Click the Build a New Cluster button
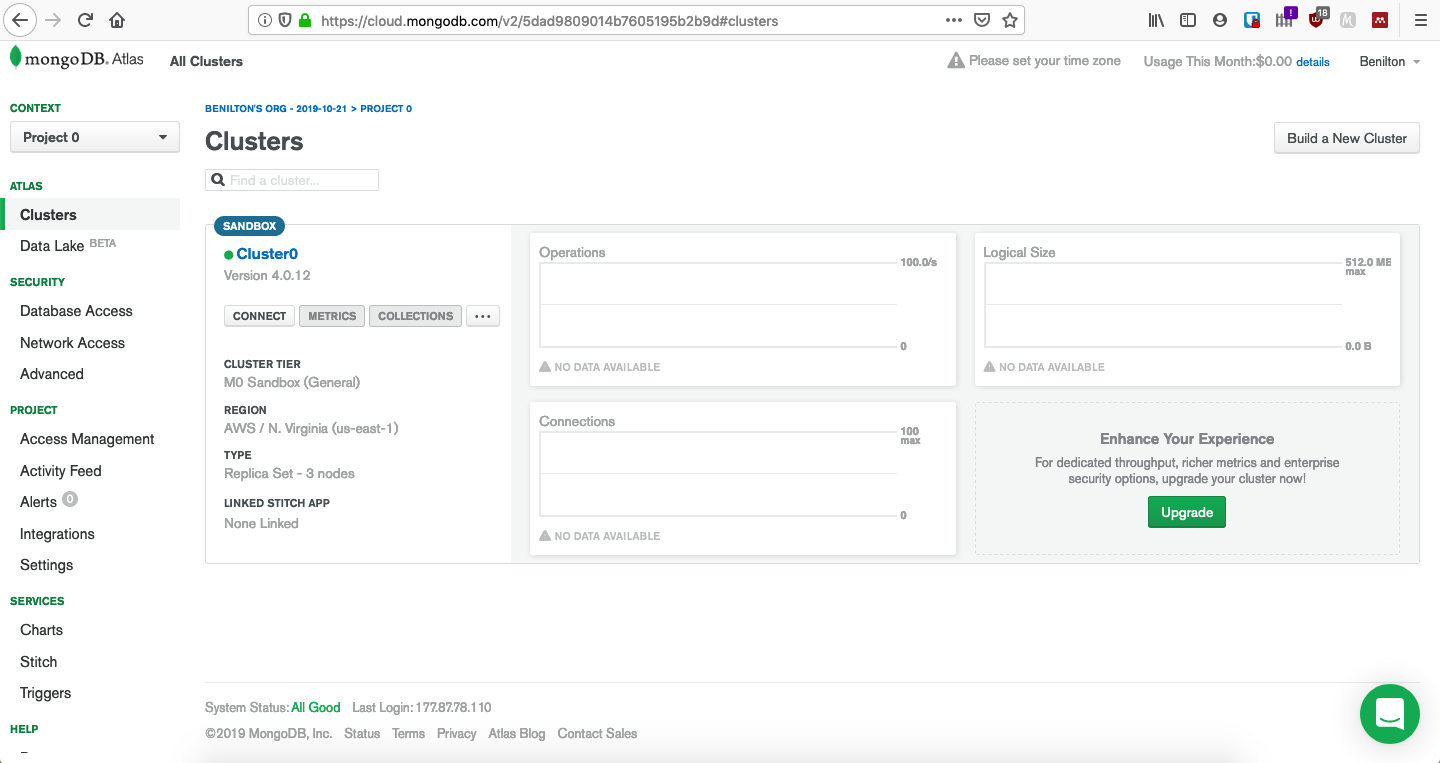 pyautogui.click(x=1347, y=138)
